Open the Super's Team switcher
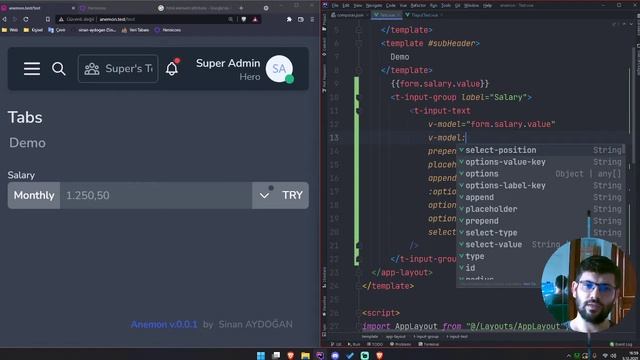The image size is (640, 360). coord(118,69)
